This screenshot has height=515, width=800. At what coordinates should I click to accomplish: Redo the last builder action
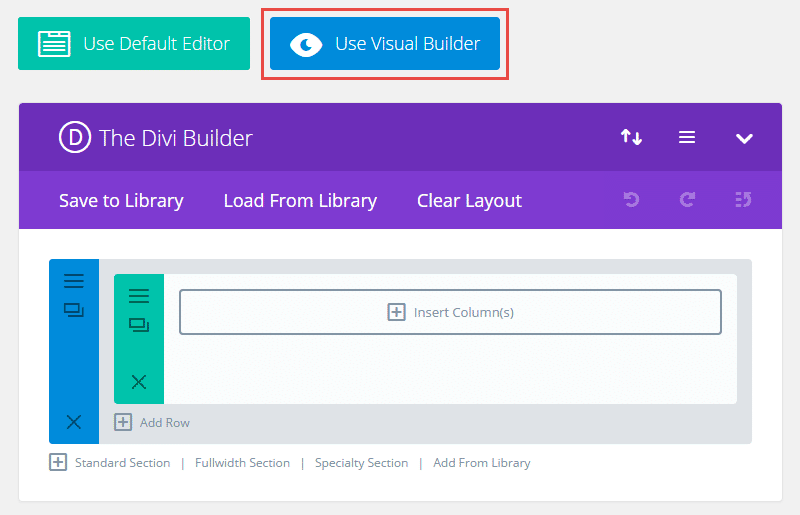pos(687,199)
